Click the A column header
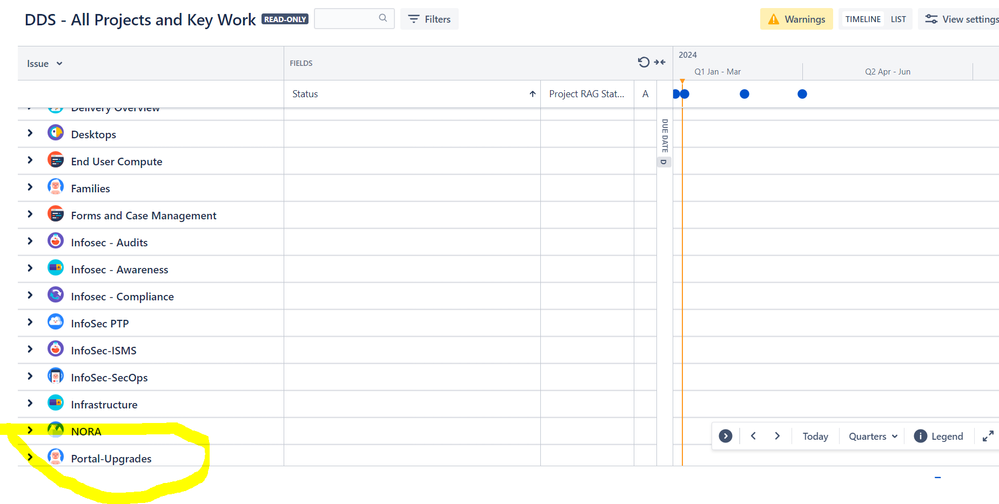This screenshot has width=999, height=504. coord(645,94)
